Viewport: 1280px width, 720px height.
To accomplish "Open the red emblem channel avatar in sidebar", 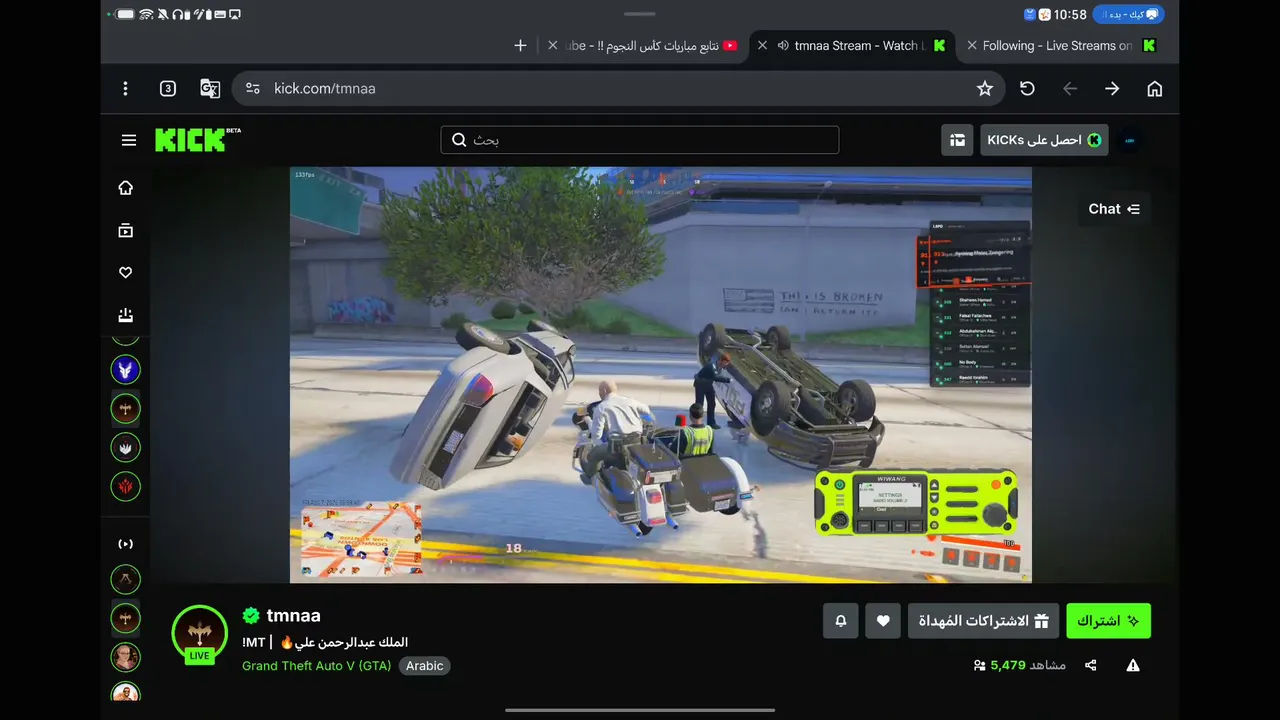I will tap(125, 487).
